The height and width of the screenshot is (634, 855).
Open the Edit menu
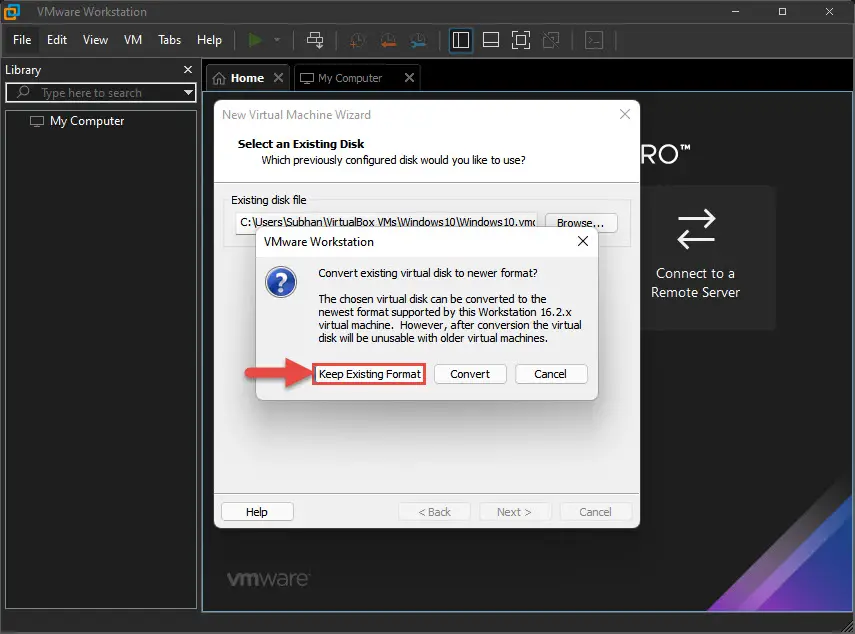[57, 40]
